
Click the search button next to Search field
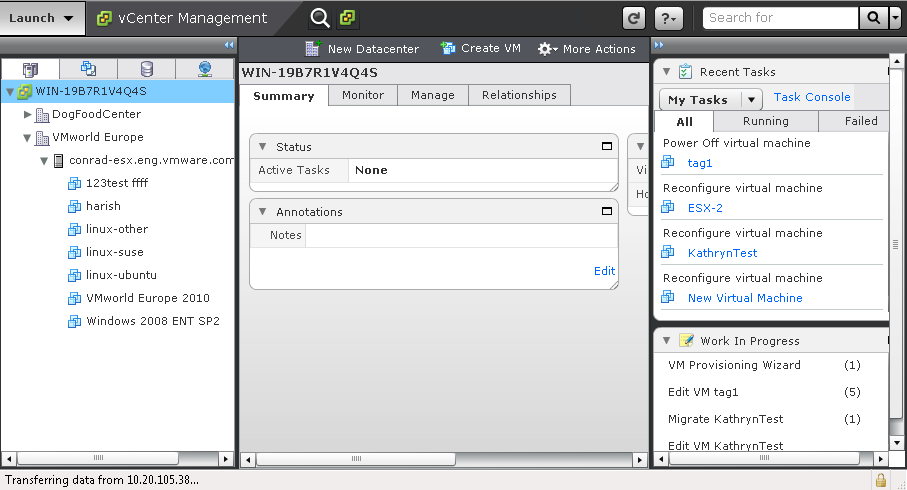pyautogui.click(x=873, y=18)
